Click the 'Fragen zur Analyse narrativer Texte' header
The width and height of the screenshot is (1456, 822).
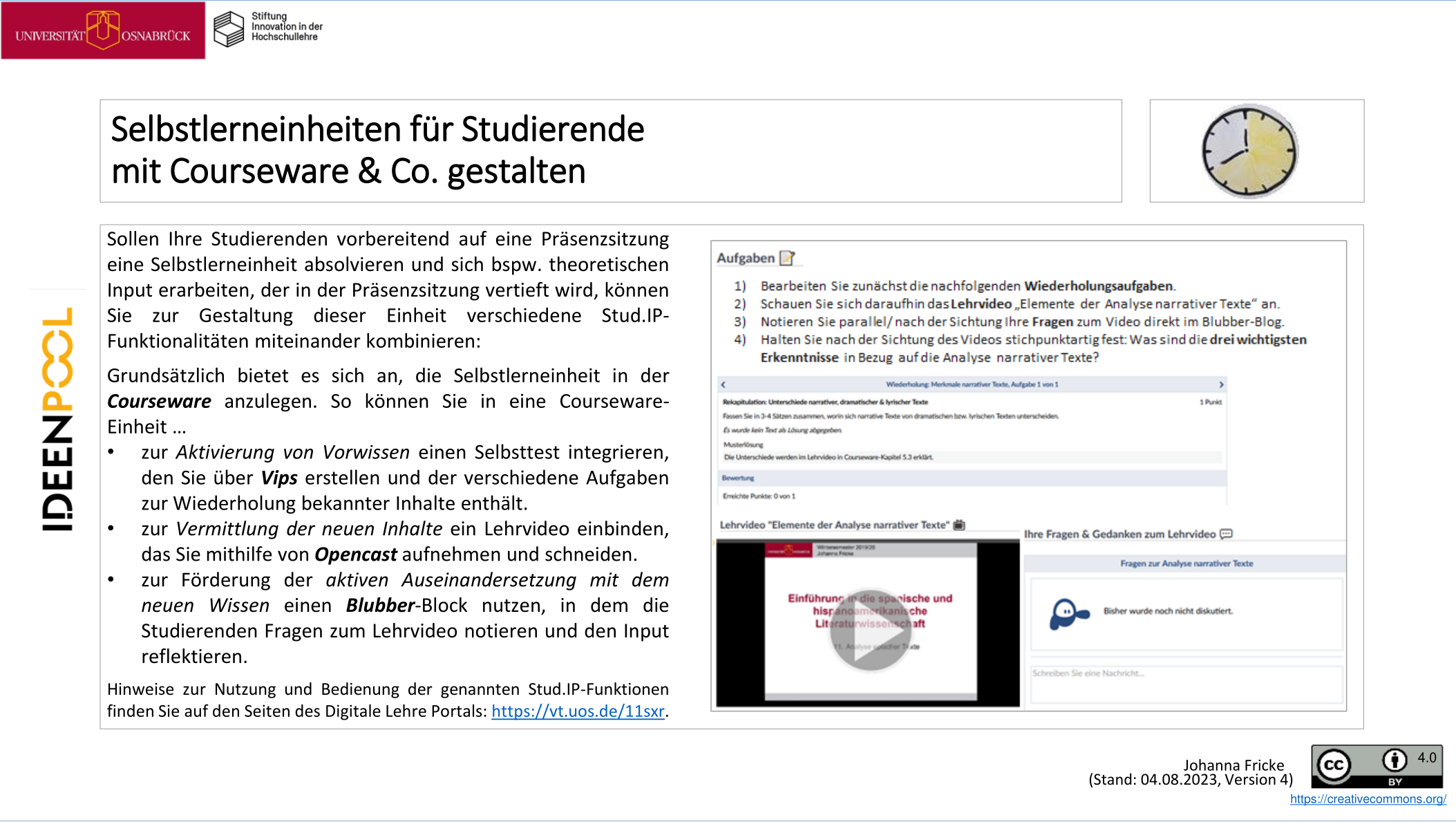pos(1186,563)
